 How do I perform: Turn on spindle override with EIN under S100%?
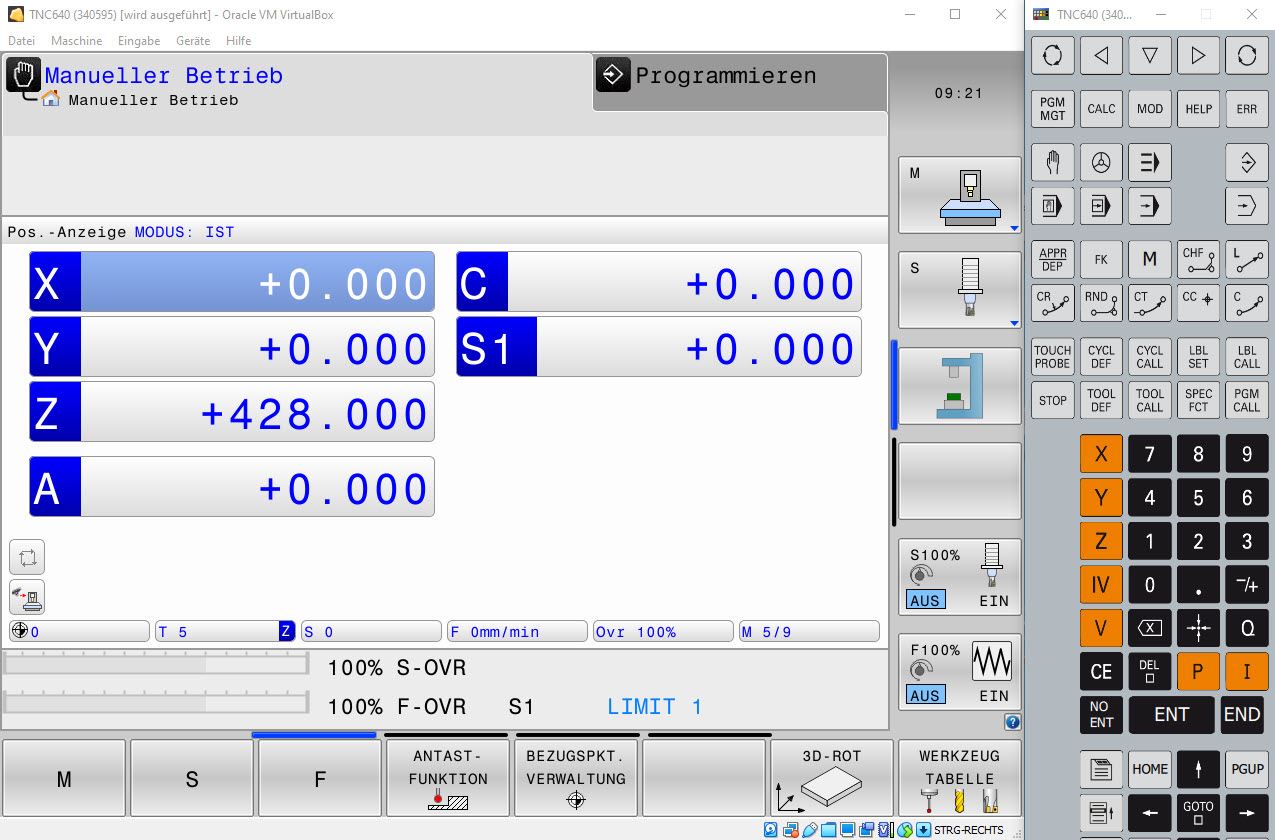click(994, 601)
